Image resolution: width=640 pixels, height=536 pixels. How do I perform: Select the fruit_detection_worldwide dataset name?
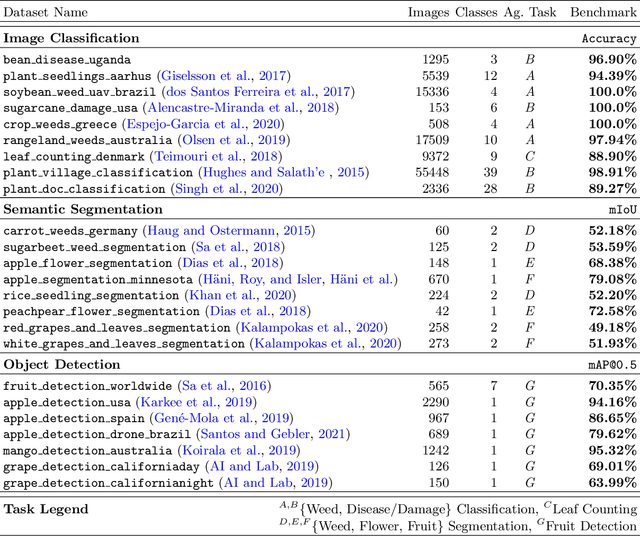[x=87, y=386]
